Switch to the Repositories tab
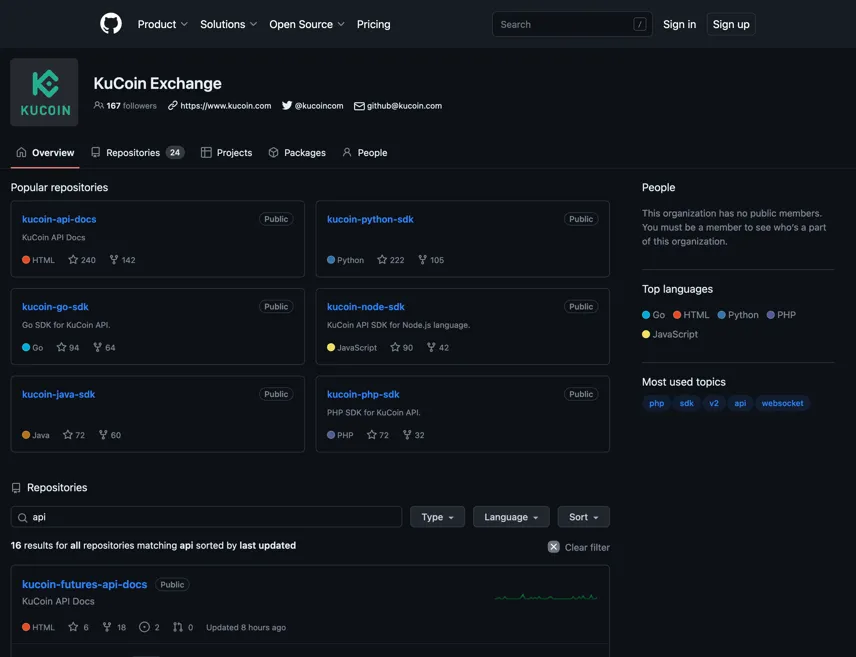 pyautogui.click(x=138, y=153)
